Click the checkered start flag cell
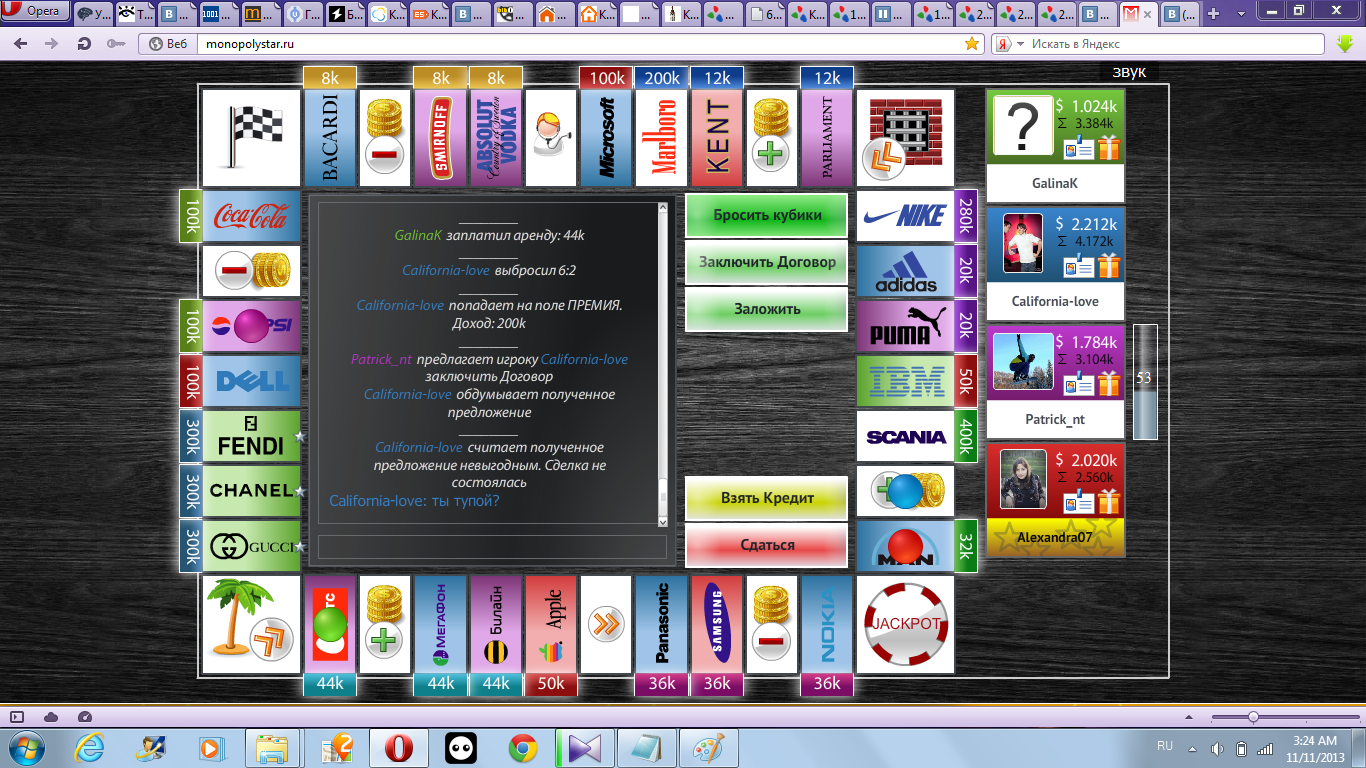 click(251, 138)
